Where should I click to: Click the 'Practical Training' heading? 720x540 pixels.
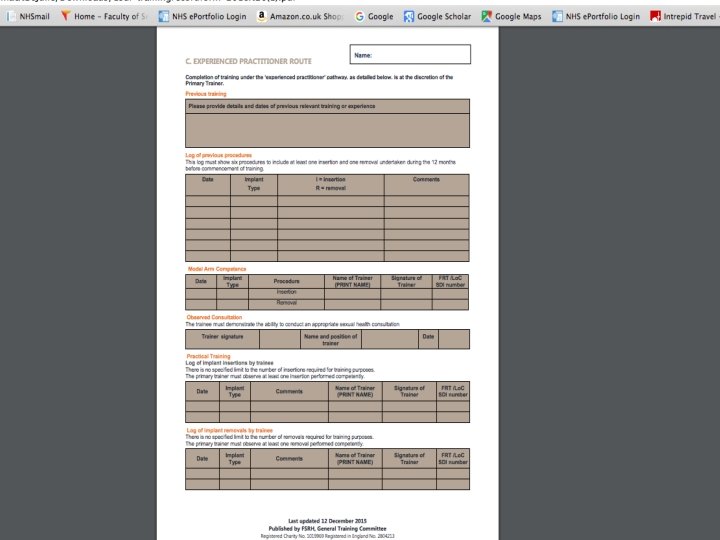pos(208,356)
